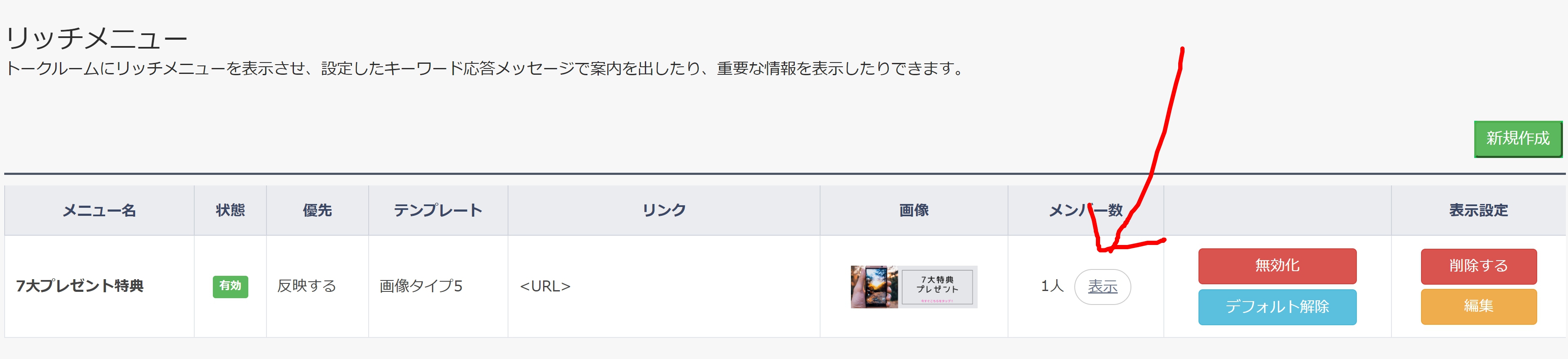Click the 表示設定 column header

tap(1478, 210)
